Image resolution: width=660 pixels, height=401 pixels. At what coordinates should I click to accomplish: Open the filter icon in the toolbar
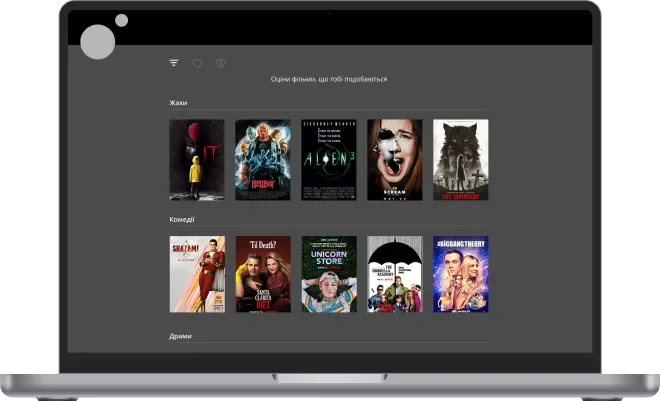click(174, 63)
